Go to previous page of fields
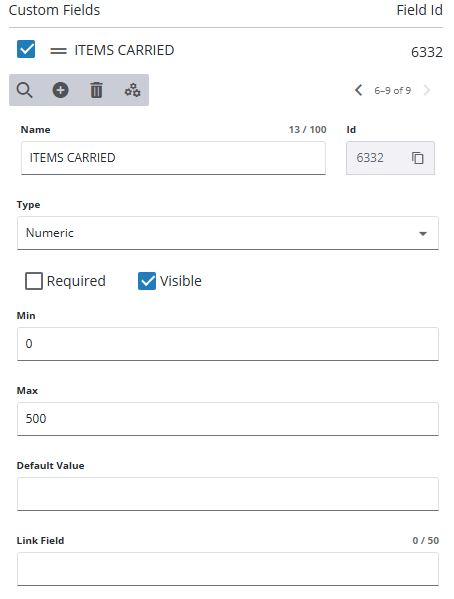 pos(358,91)
